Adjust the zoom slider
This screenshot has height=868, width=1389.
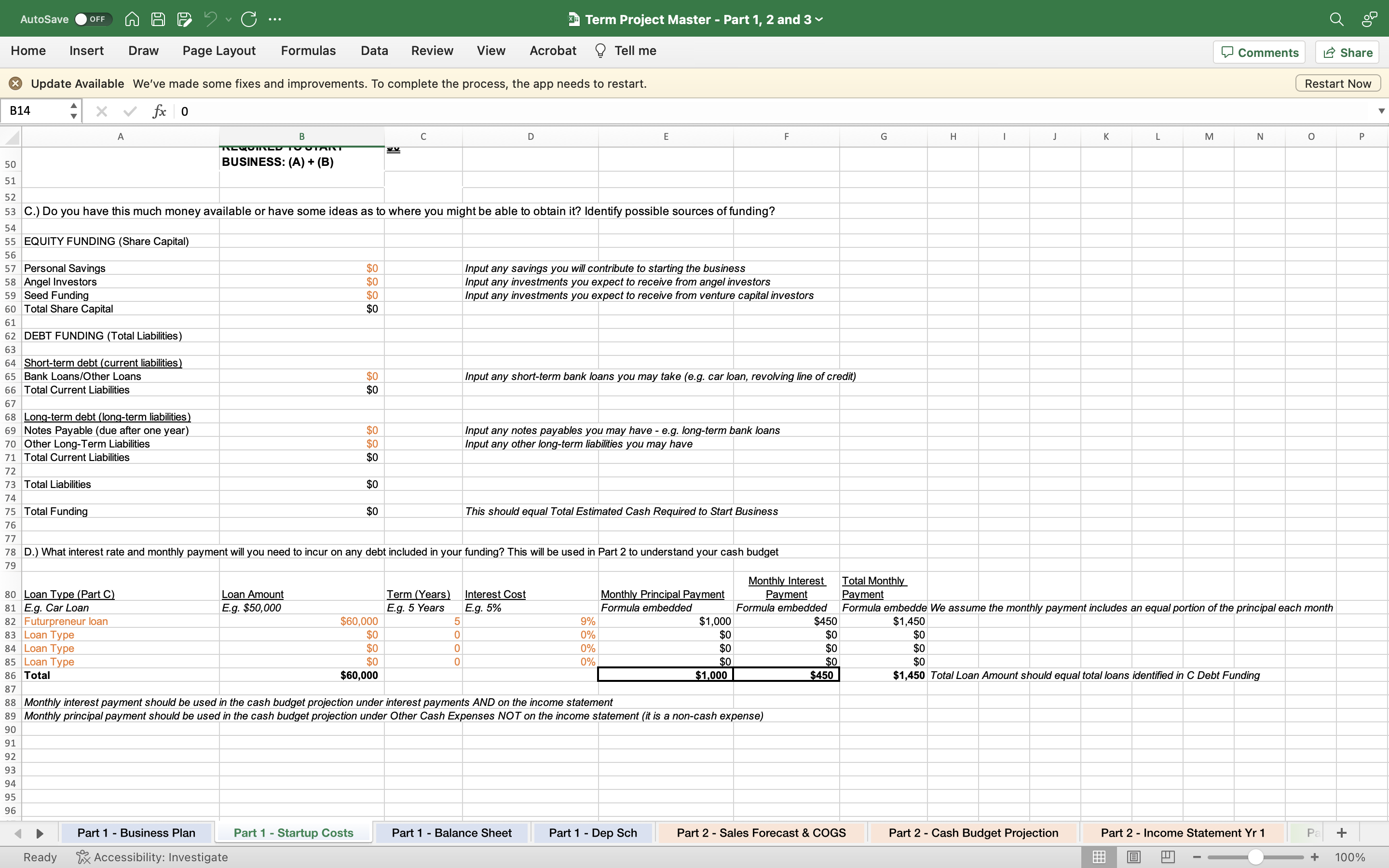pos(1255,856)
